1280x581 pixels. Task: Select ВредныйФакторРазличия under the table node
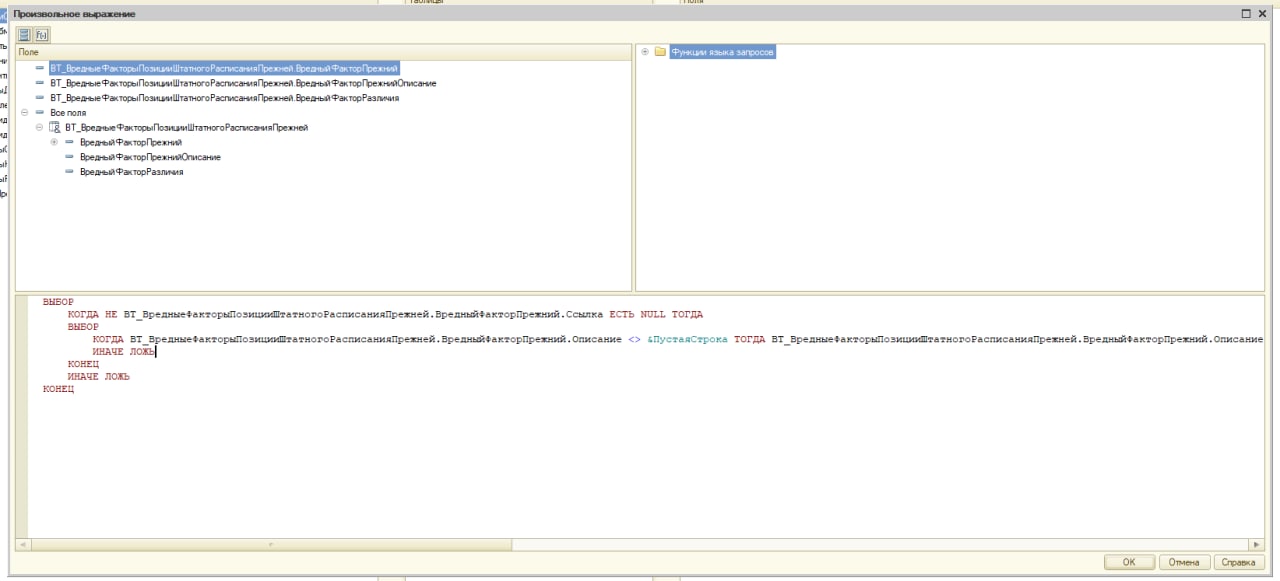tap(131, 172)
